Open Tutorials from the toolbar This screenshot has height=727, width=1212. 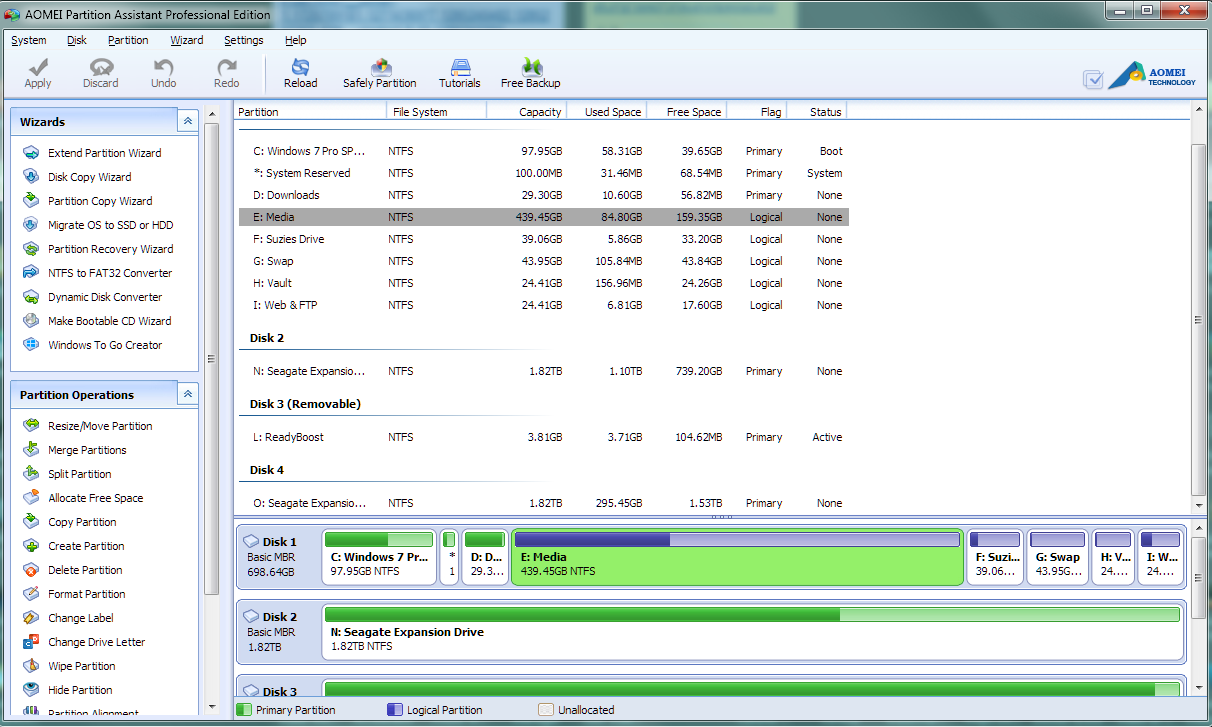(459, 72)
